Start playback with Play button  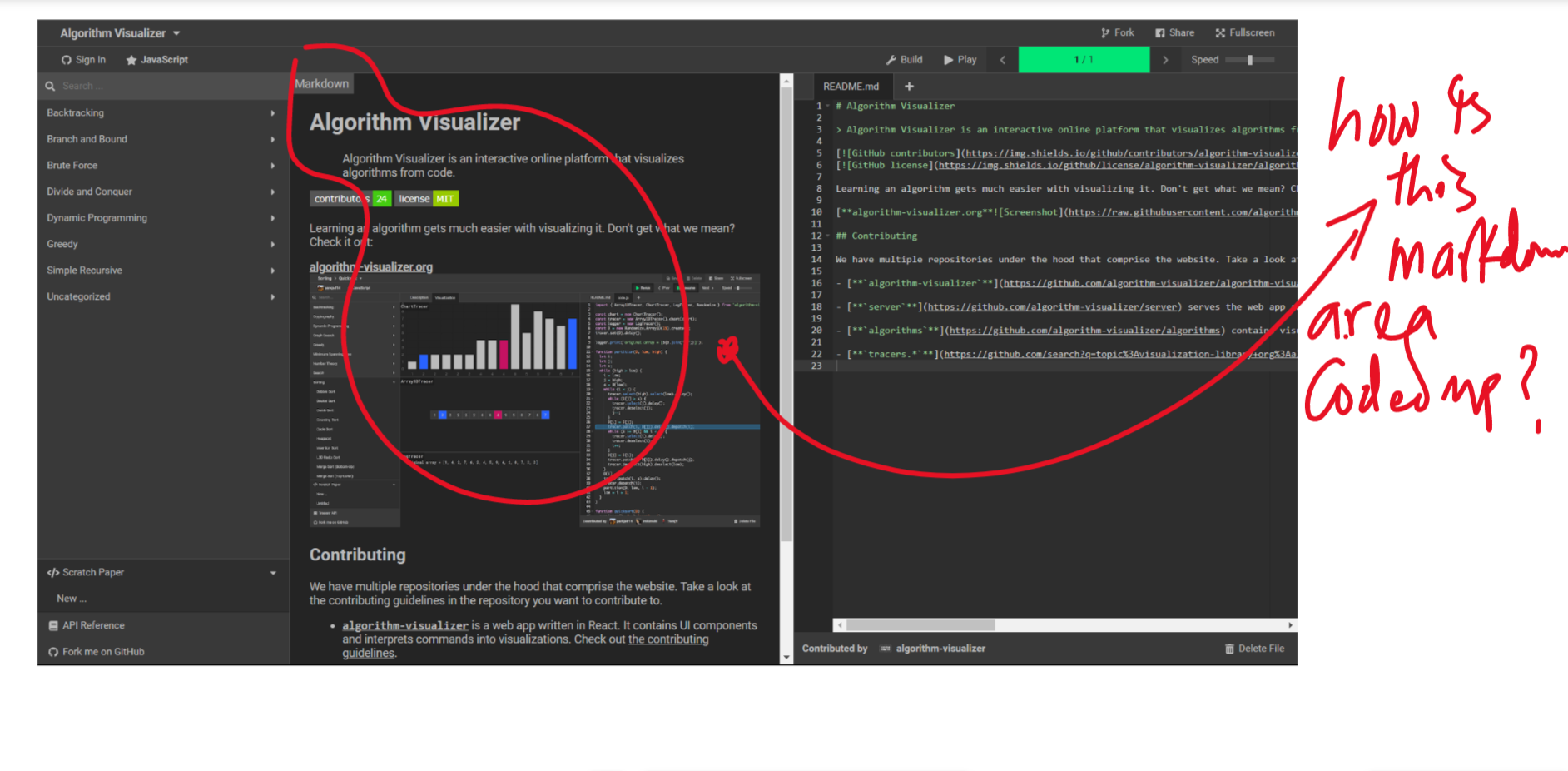coord(960,60)
